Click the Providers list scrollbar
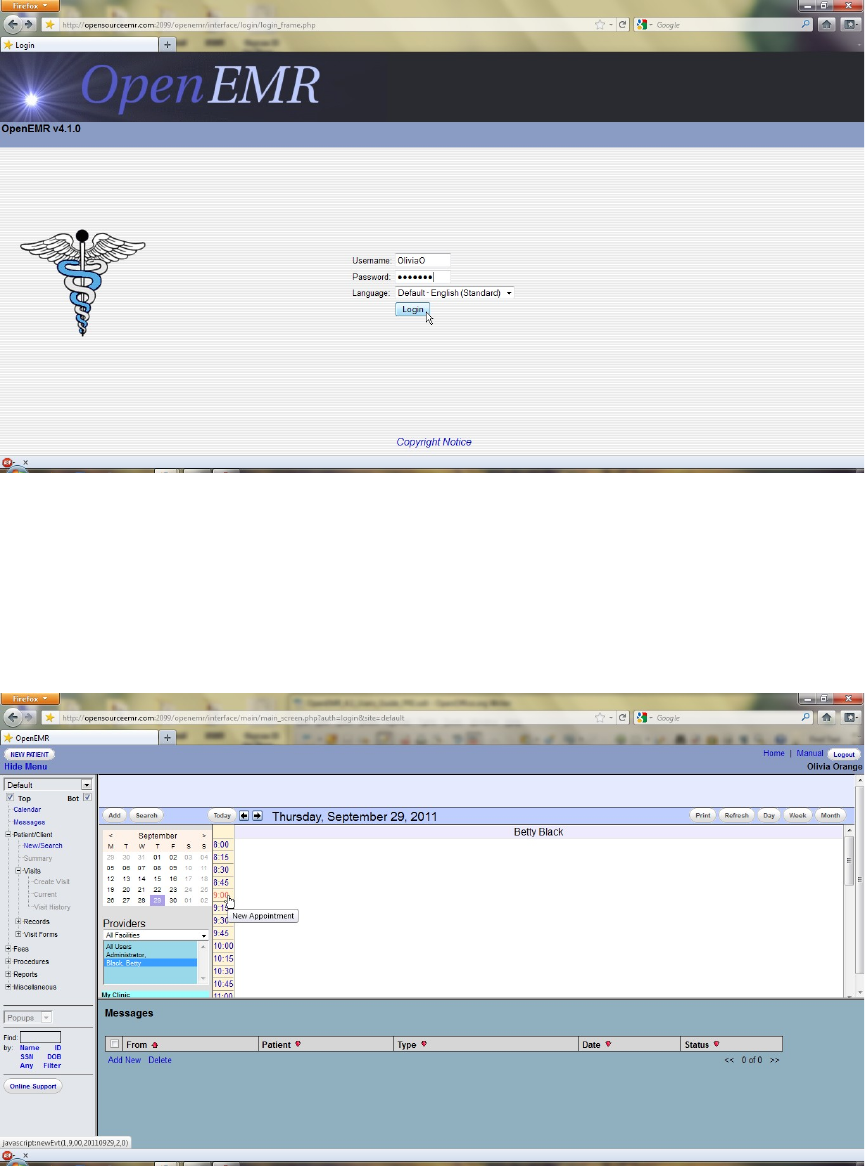 point(203,962)
